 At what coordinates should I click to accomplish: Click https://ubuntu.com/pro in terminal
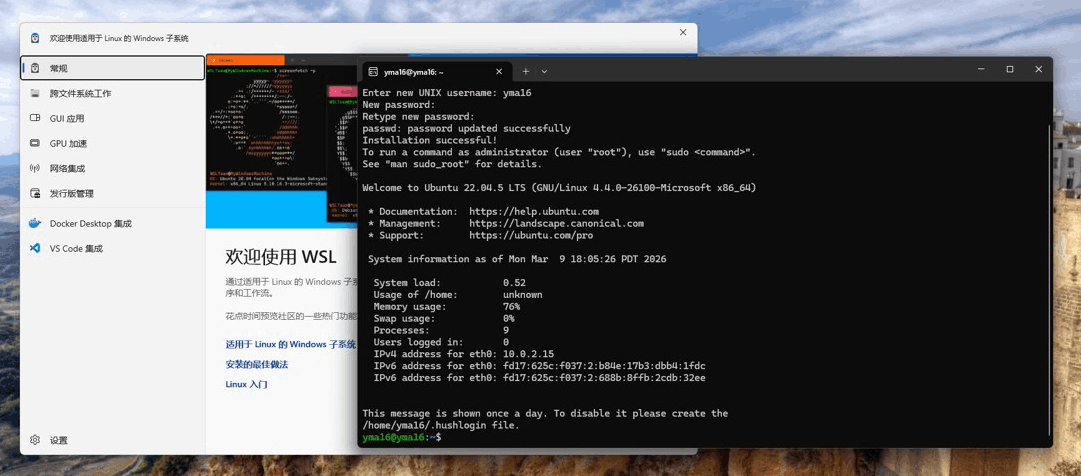point(532,235)
